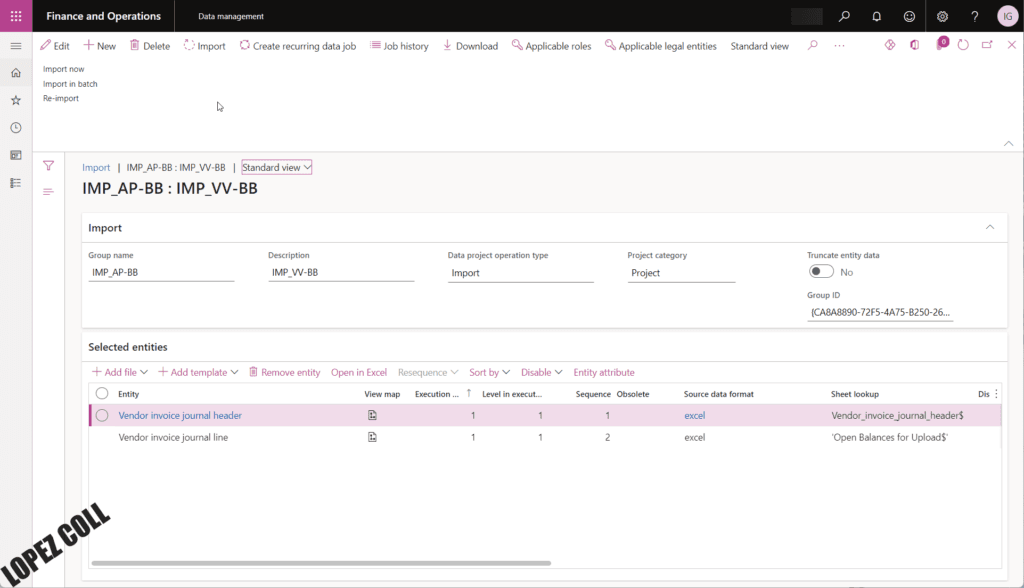
Task: Click the notifications bell icon
Action: tap(876, 16)
